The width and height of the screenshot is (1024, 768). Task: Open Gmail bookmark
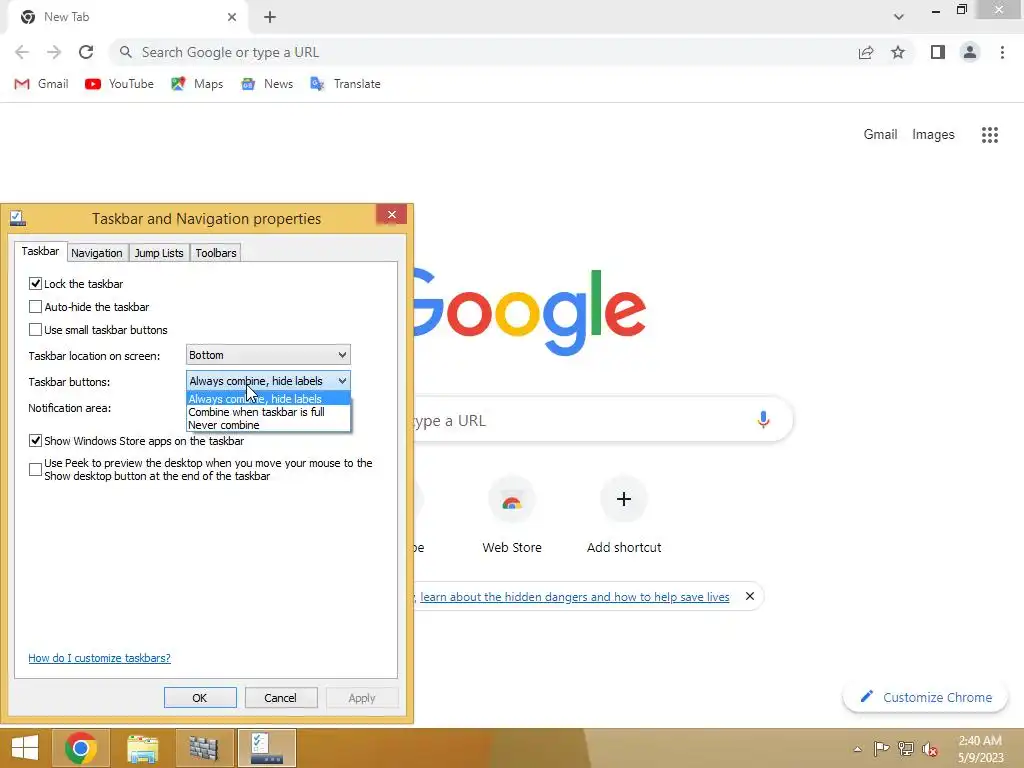41,84
